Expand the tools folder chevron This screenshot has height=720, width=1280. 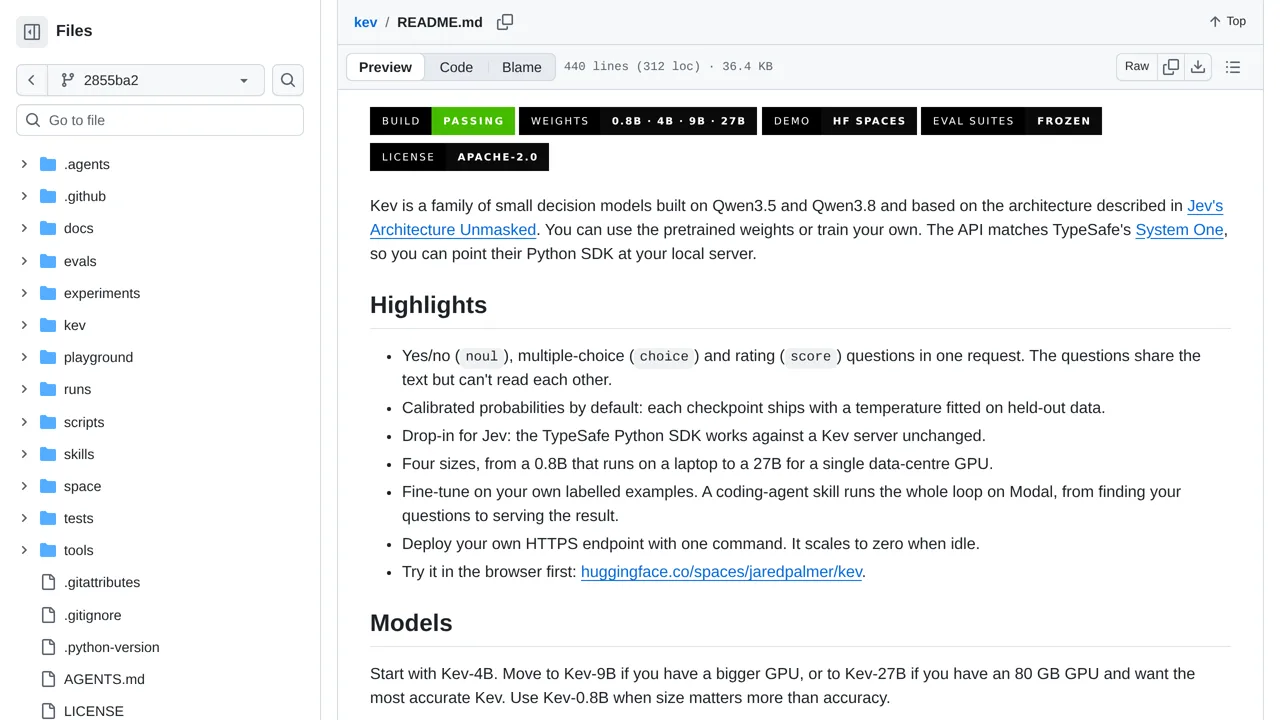tap(24, 550)
